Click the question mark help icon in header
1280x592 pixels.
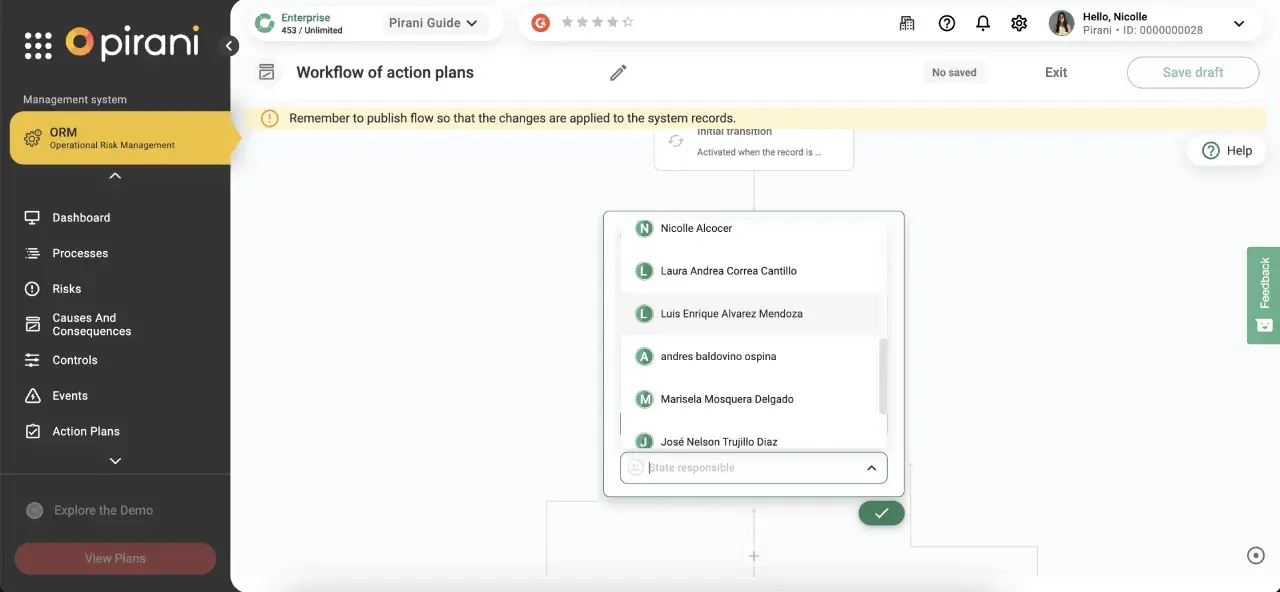947,23
